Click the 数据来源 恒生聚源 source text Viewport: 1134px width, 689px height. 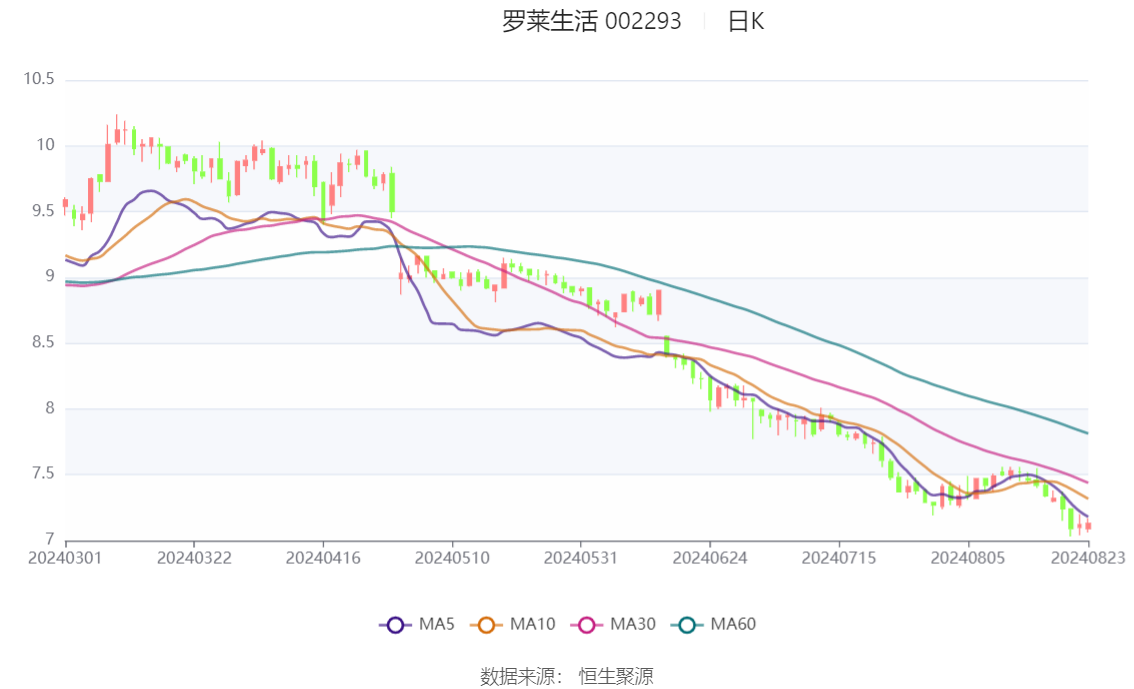pos(567,676)
